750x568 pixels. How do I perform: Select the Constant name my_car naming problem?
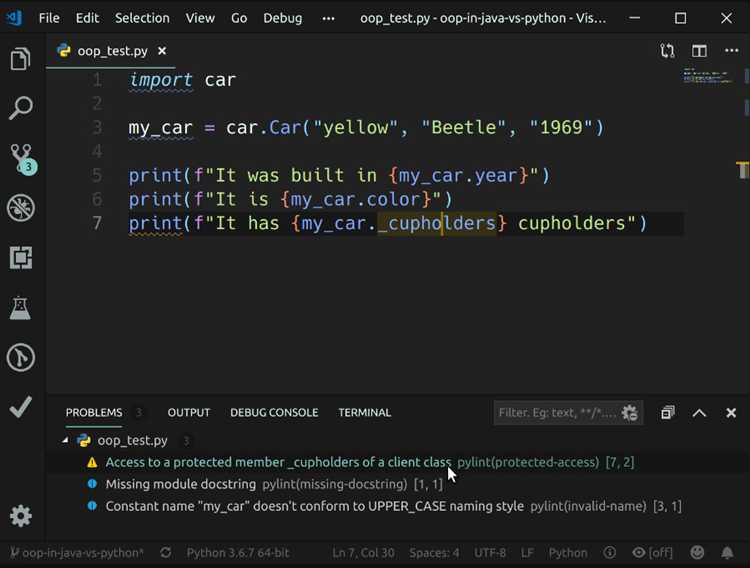click(397, 506)
